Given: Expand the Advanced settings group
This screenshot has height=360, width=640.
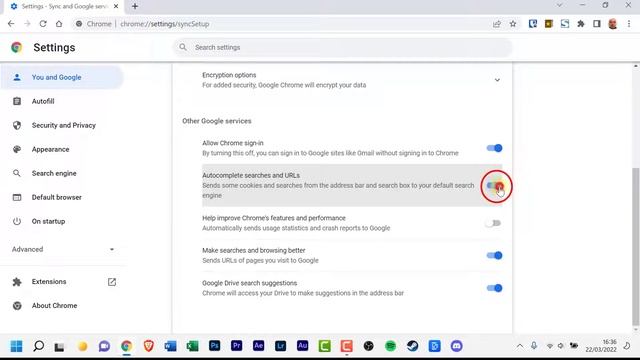Looking at the screenshot, I should coord(63,249).
